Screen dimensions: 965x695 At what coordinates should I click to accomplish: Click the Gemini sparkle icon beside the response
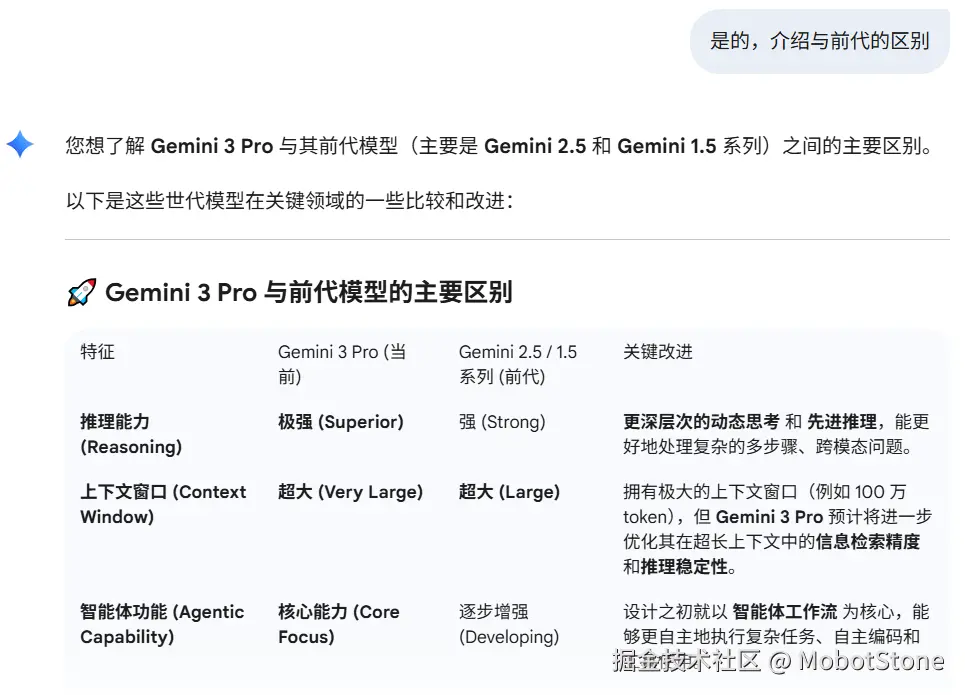pos(20,145)
